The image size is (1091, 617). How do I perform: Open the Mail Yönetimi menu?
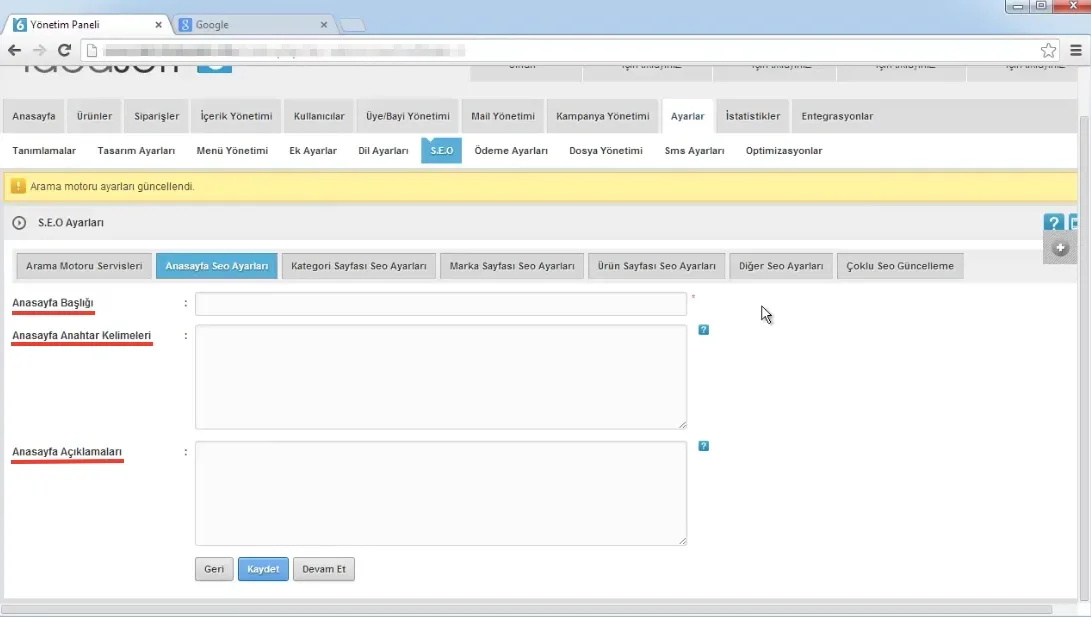[502, 116]
